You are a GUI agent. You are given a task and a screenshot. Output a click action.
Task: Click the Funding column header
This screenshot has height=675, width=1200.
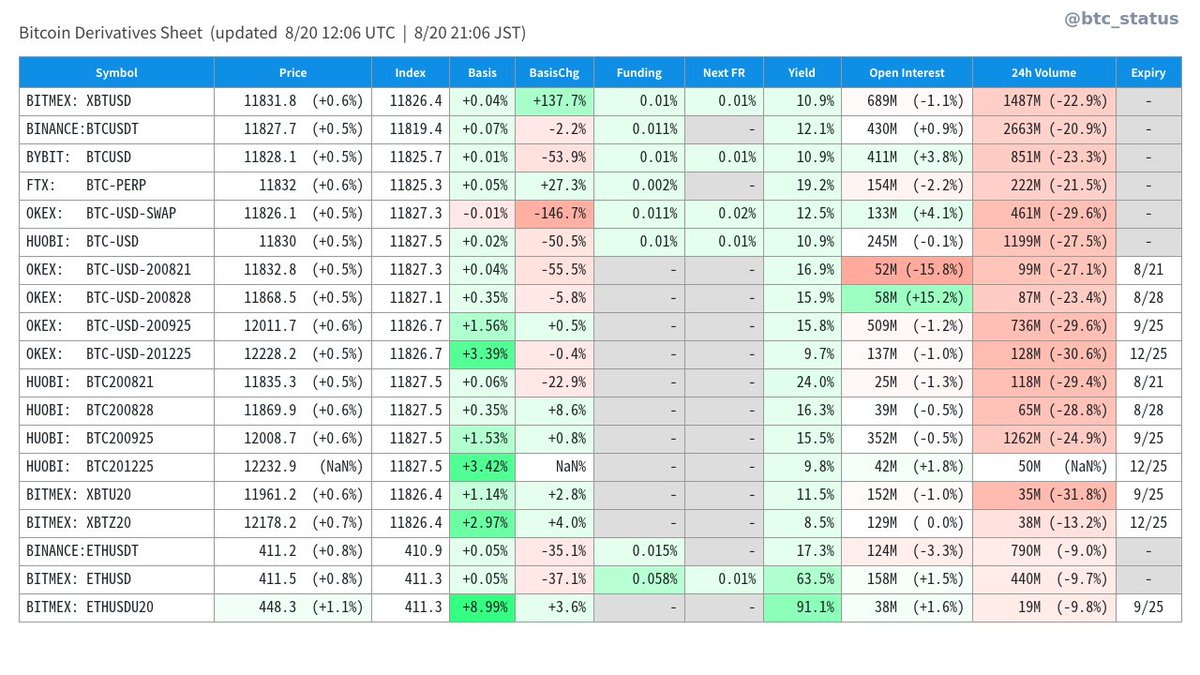(x=639, y=73)
